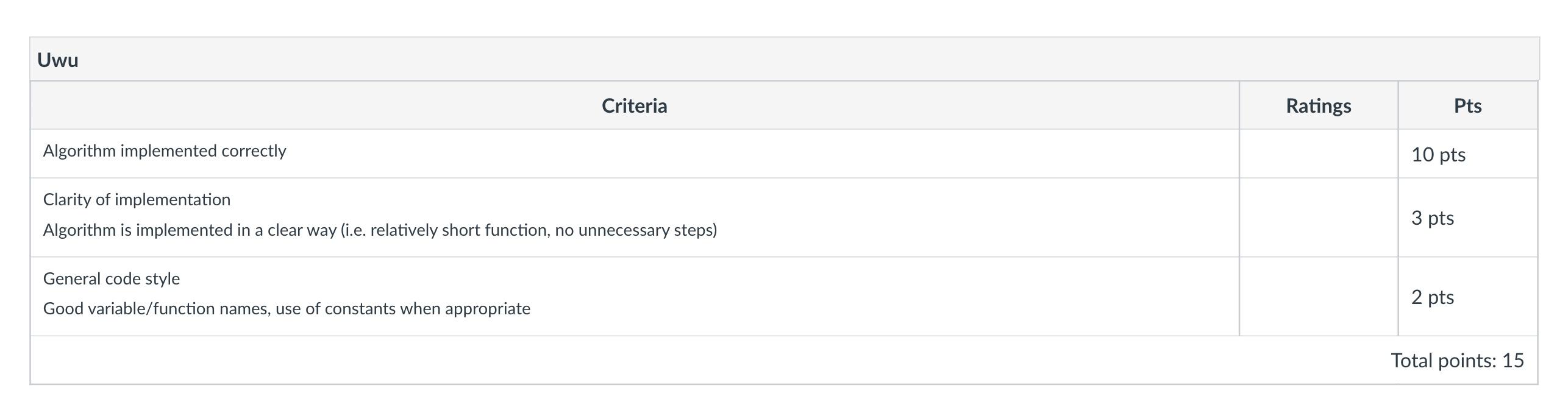
Task: Click empty area of the General code style row
Action: pos(884,297)
